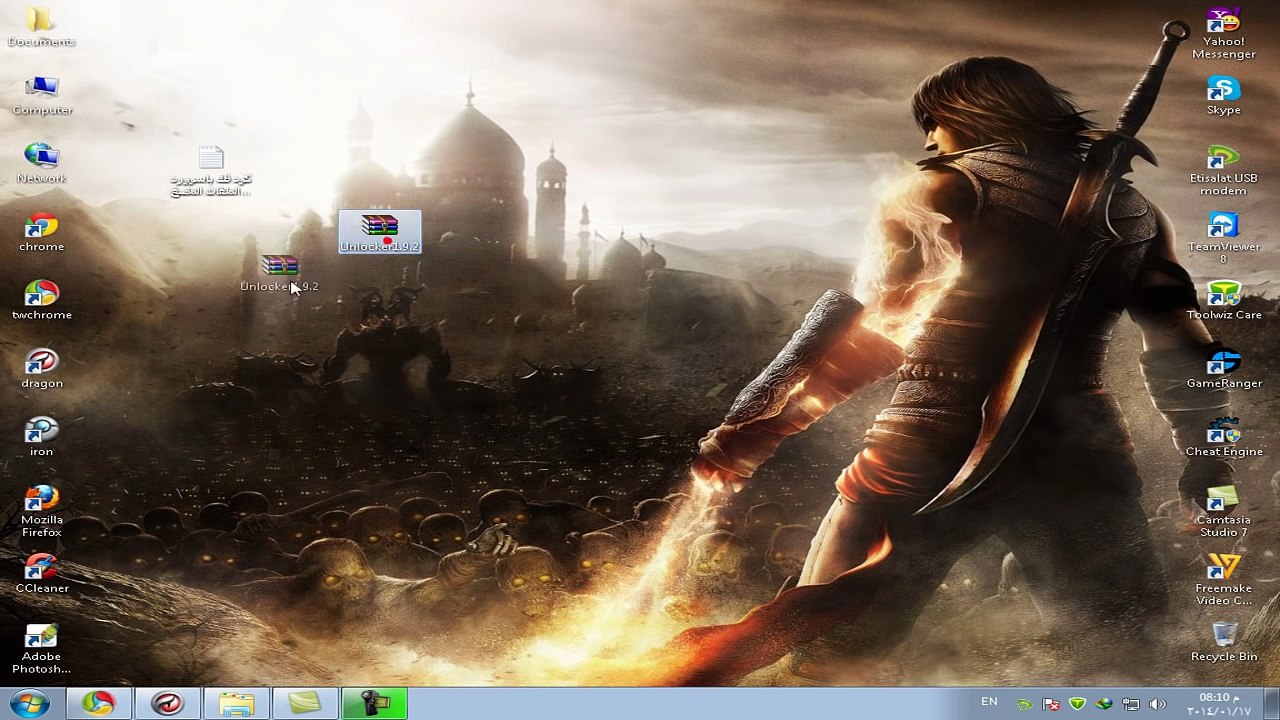1280x720 pixels.
Task: Open Windows Explorer from the taskbar
Action: [x=236, y=704]
